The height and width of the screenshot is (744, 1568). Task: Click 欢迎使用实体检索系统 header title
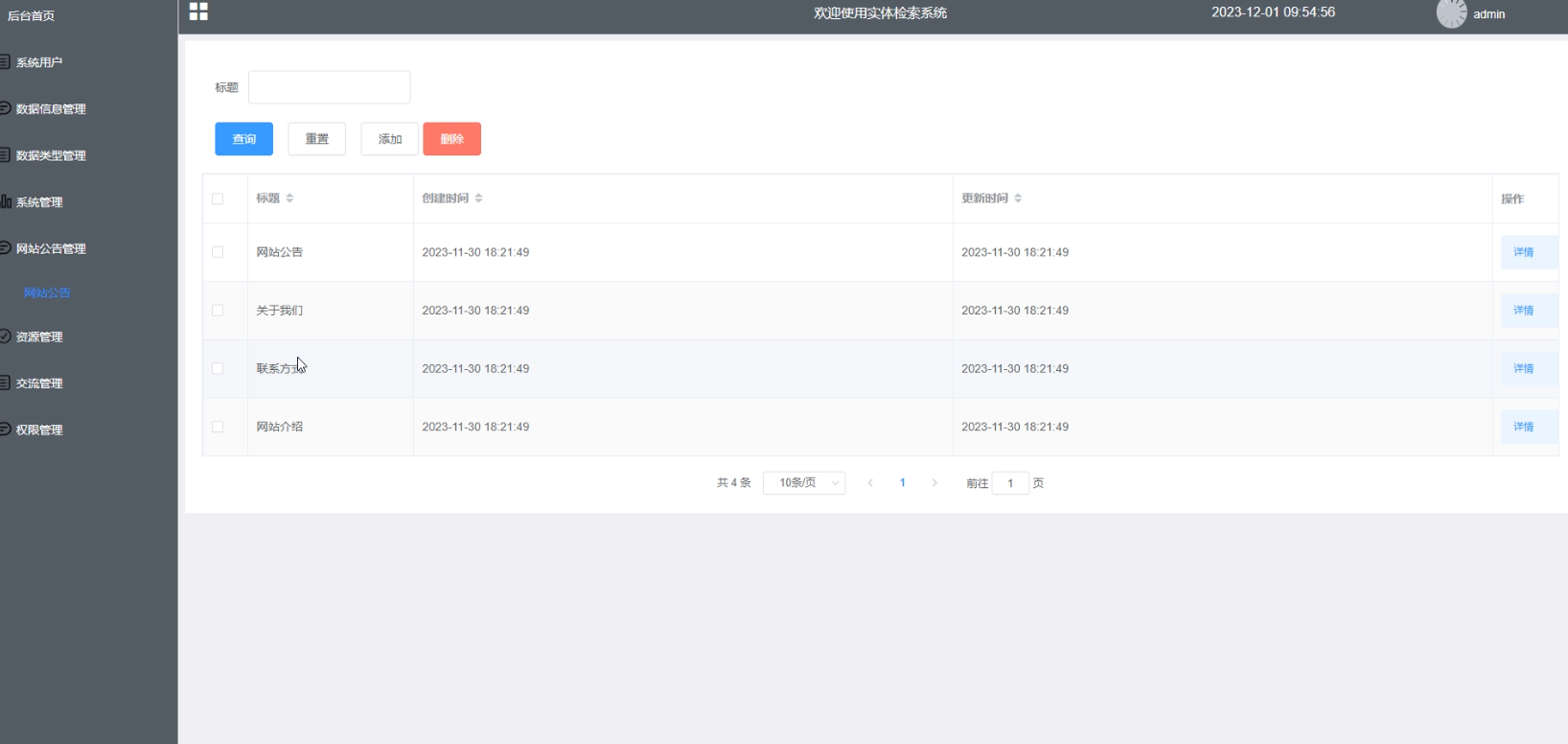coord(880,13)
